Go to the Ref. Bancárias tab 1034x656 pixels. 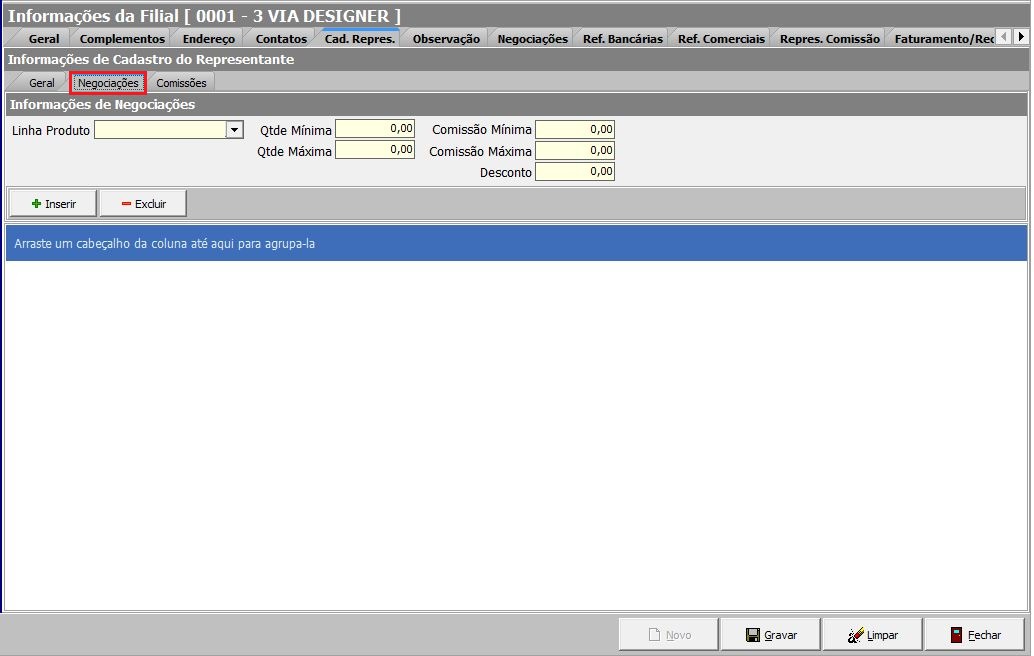(x=622, y=39)
